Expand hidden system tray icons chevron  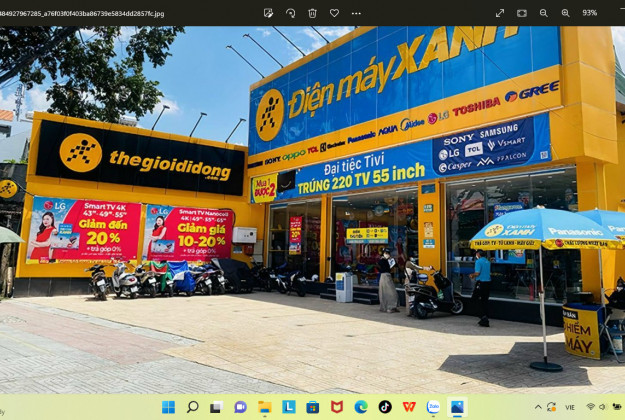[x=538, y=407]
